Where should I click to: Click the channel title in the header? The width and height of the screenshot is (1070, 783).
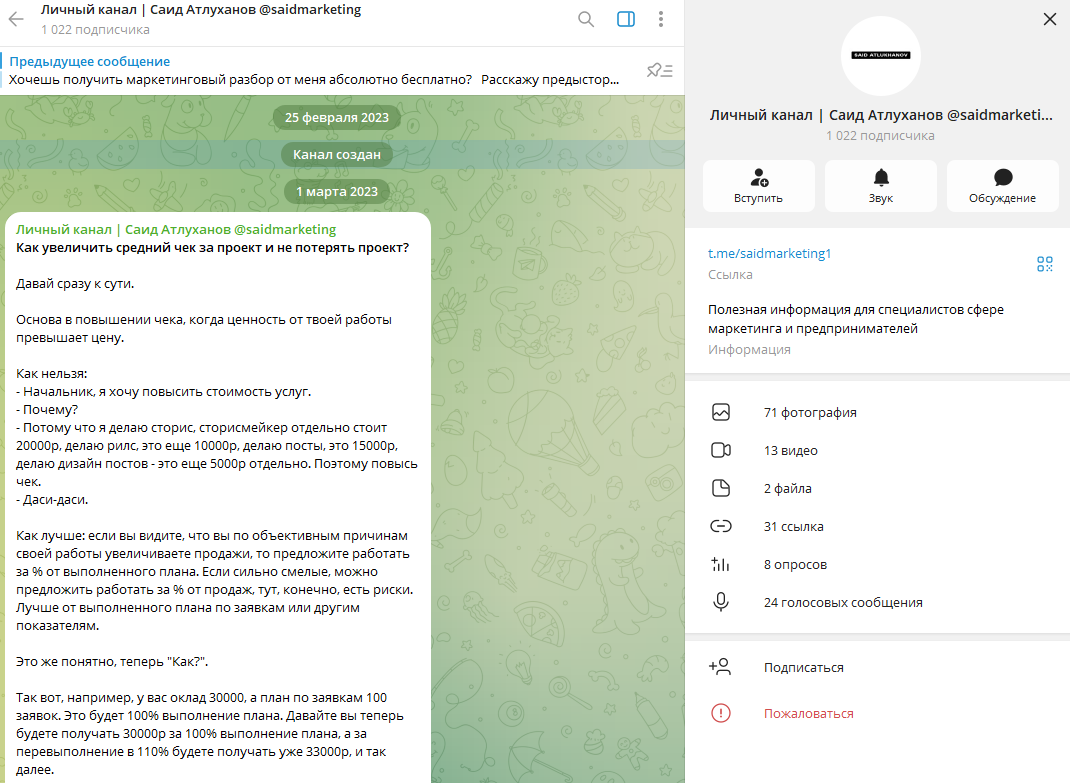pos(201,10)
